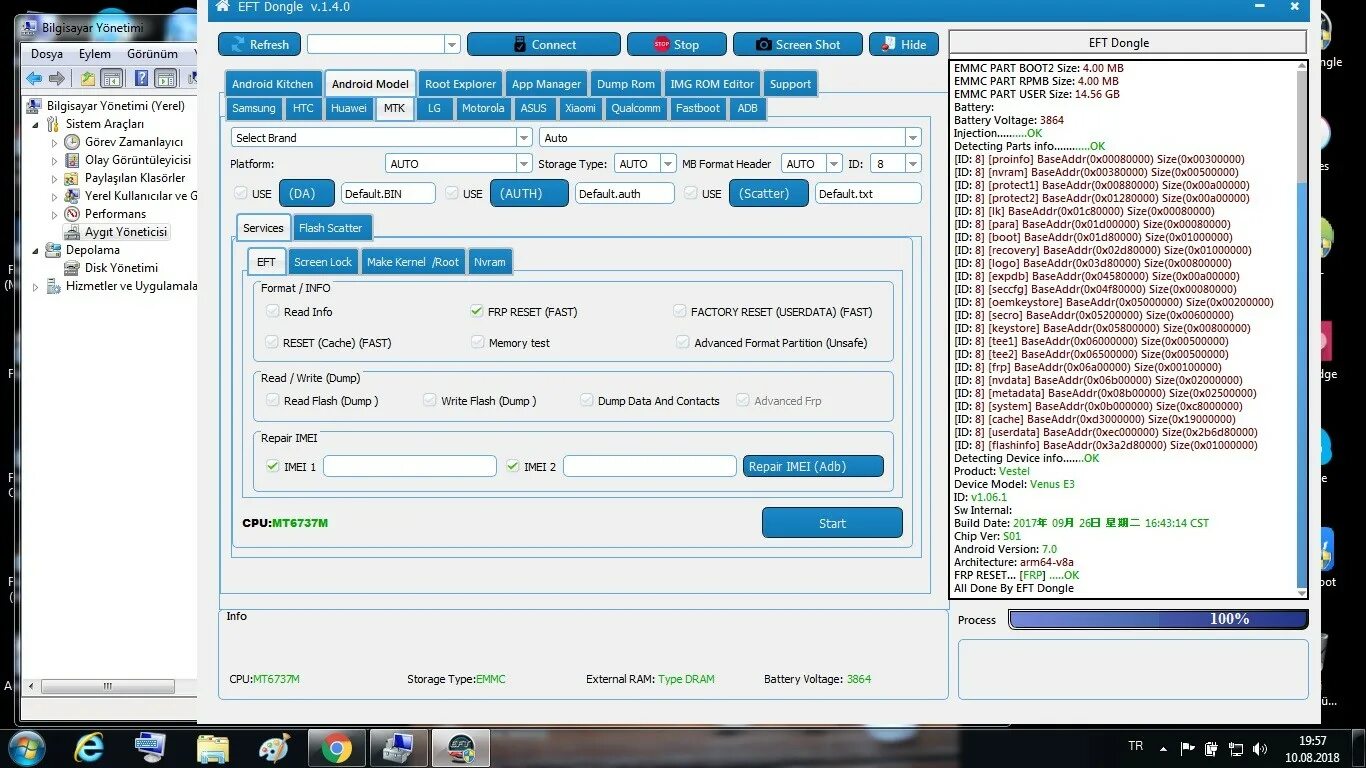The height and width of the screenshot is (768, 1366).
Task: Collapse Sistem Araçları tree node
Action: [x=37, y=124]
